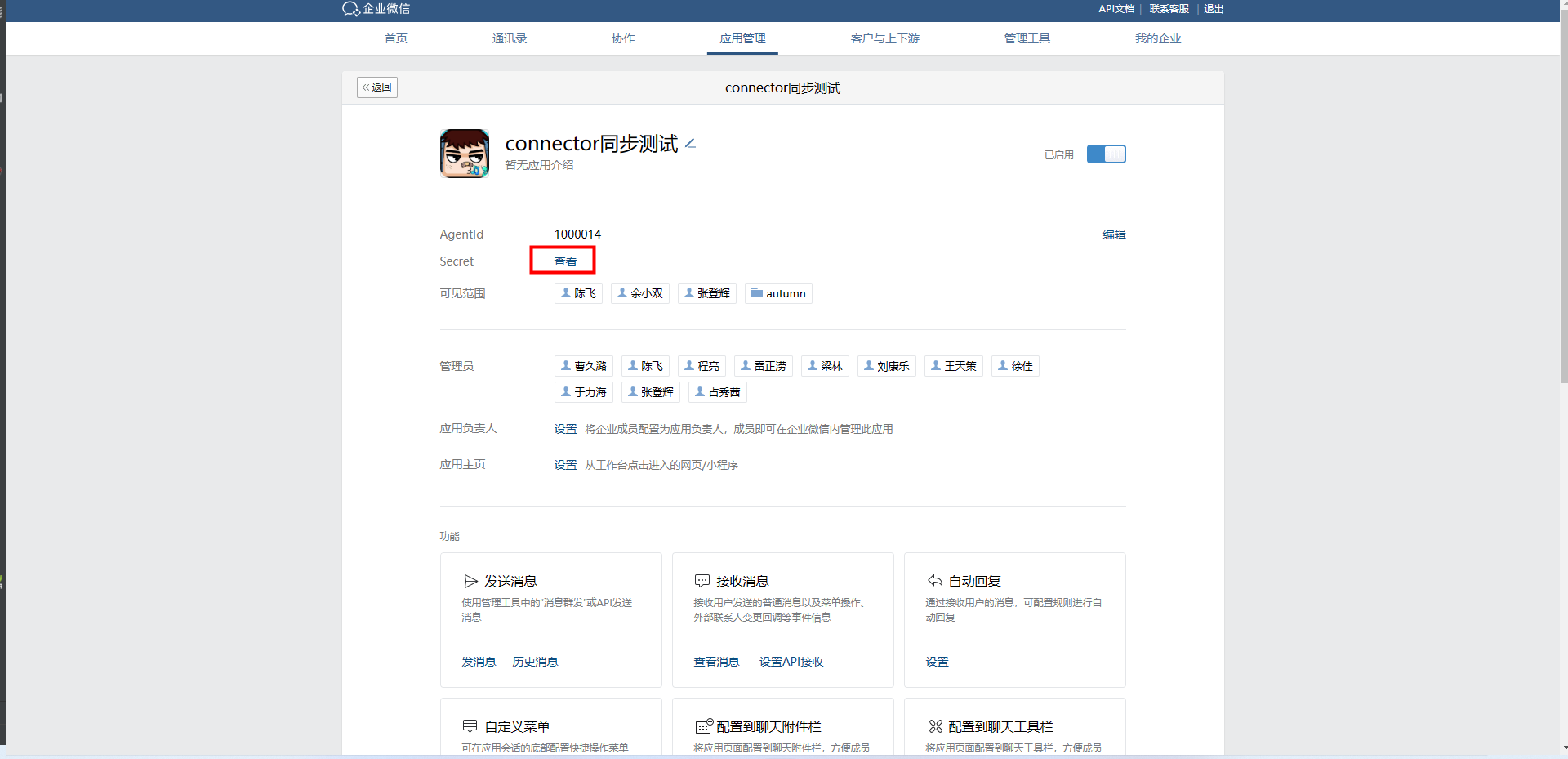Open the 设置API接收 link

pyautogui.click(x=791, y=662)
